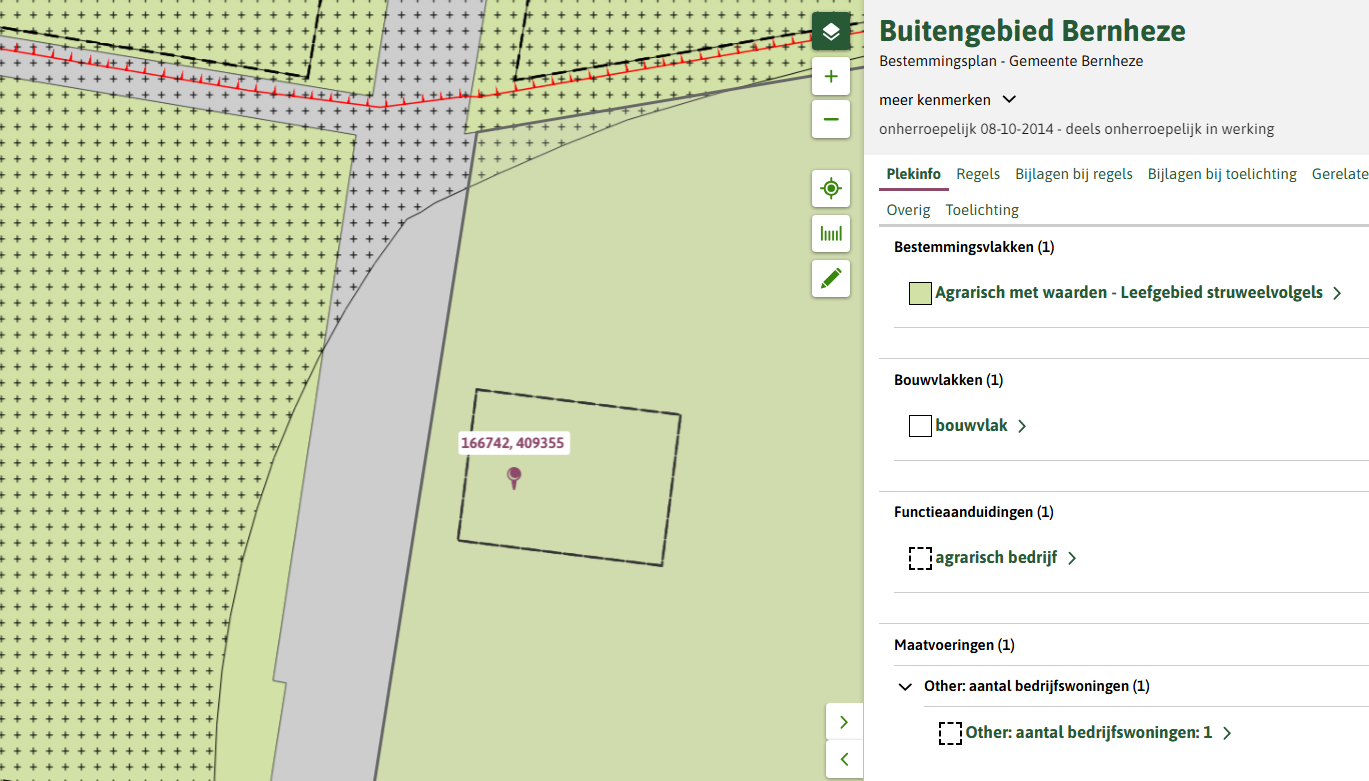Click the Bestemmingsvlakken (1) heading
Image resolution: width=1369 pixels, height=781 pixels.
[974, 247]
